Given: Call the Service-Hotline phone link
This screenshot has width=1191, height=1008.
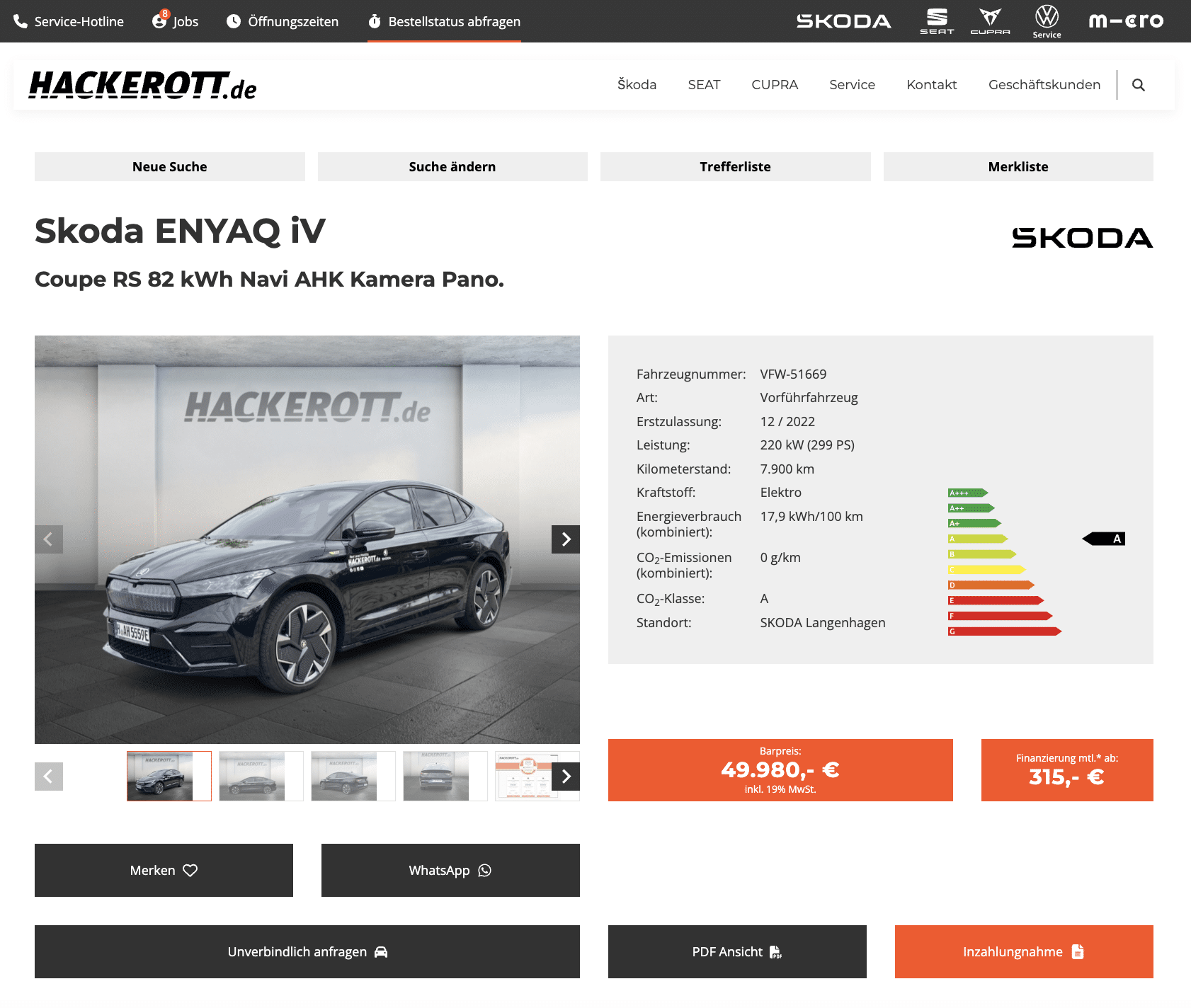Looking at the screenshot, I should (x=69, y=21).
